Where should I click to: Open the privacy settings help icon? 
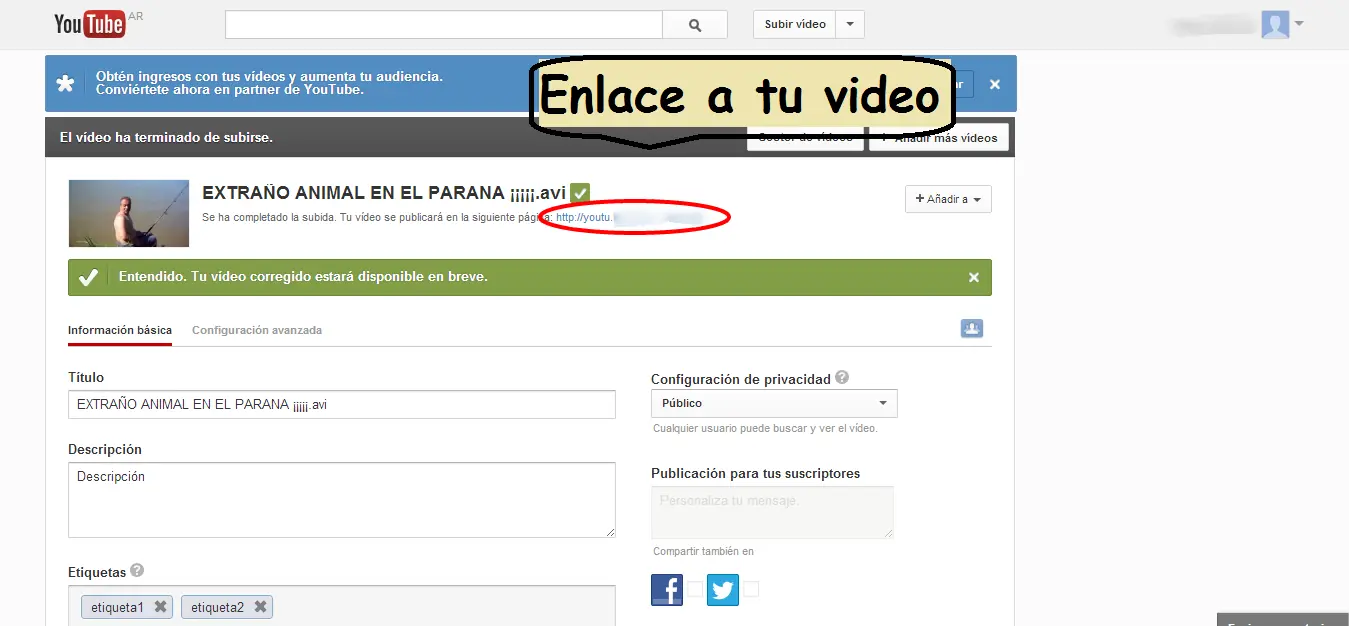[842, 378]
